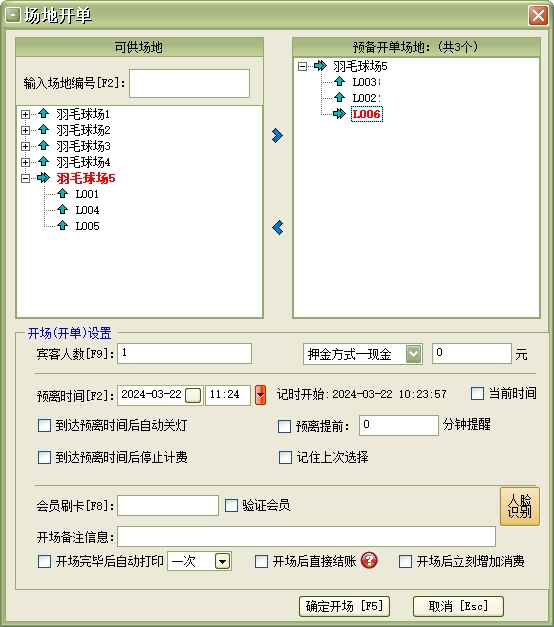Screen dimensions: 554x627
Task: Click the red time spinner next to 11:24
Action: 260,395
